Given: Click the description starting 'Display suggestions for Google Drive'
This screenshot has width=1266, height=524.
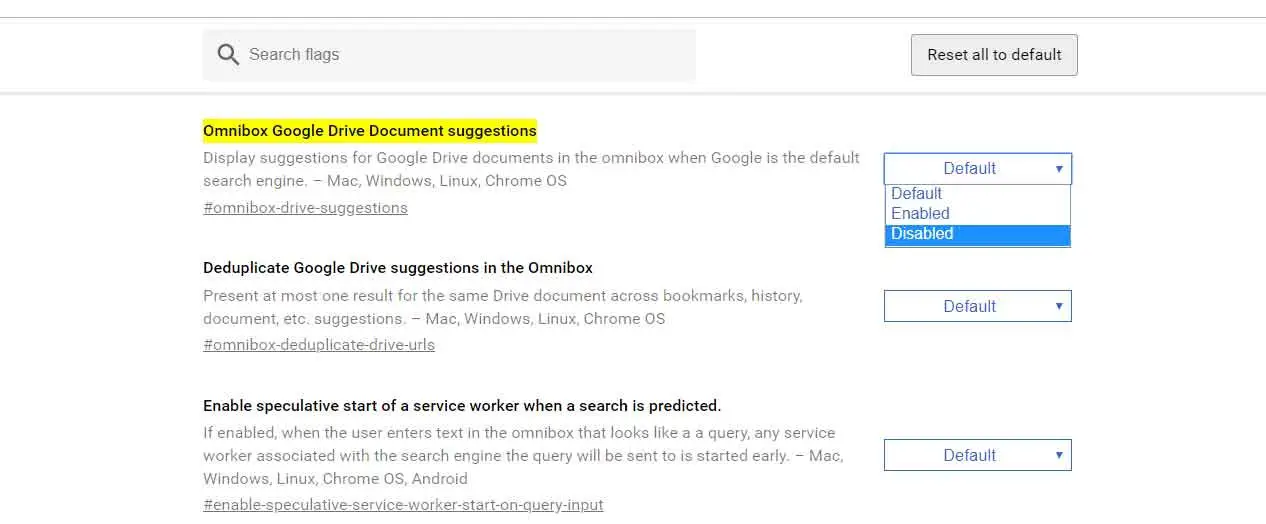Looking at the screenshot, I should tap(531, 169).
